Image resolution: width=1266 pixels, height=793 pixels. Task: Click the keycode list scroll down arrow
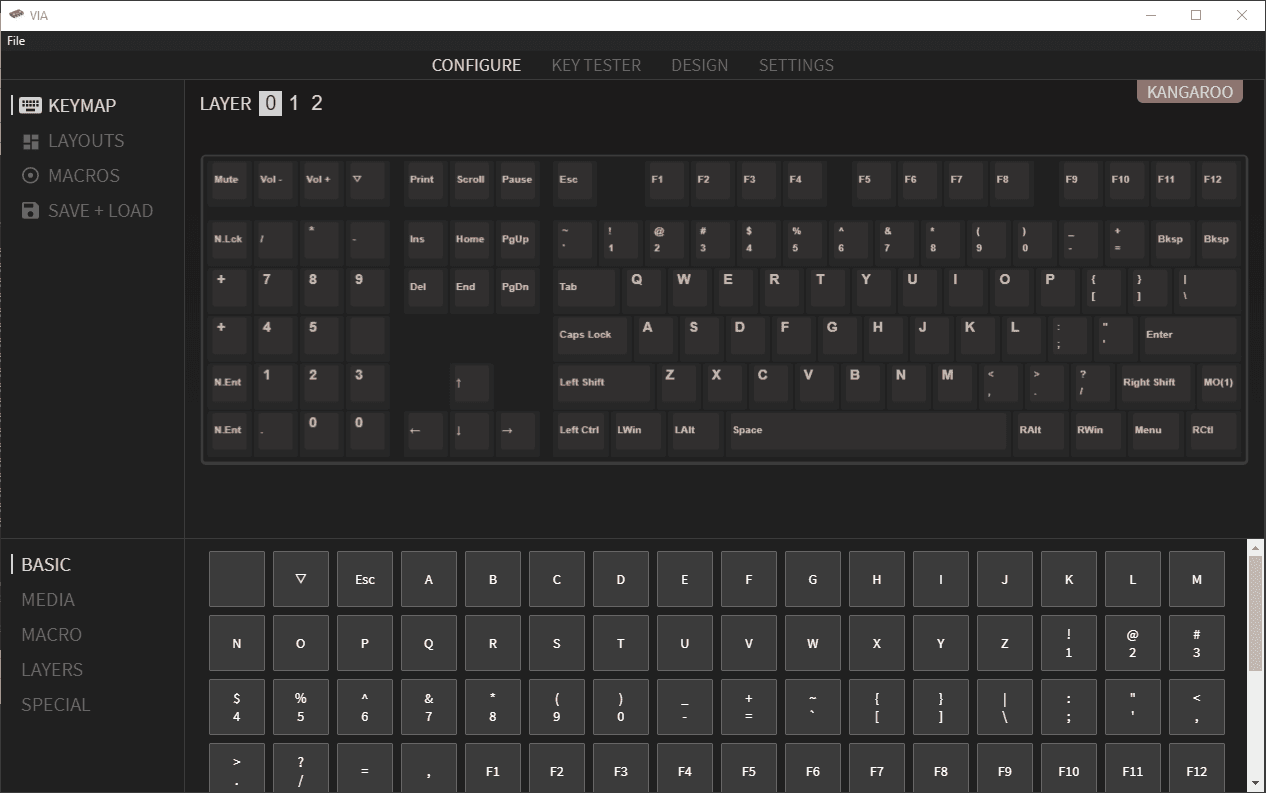[x=1256, y=783]
